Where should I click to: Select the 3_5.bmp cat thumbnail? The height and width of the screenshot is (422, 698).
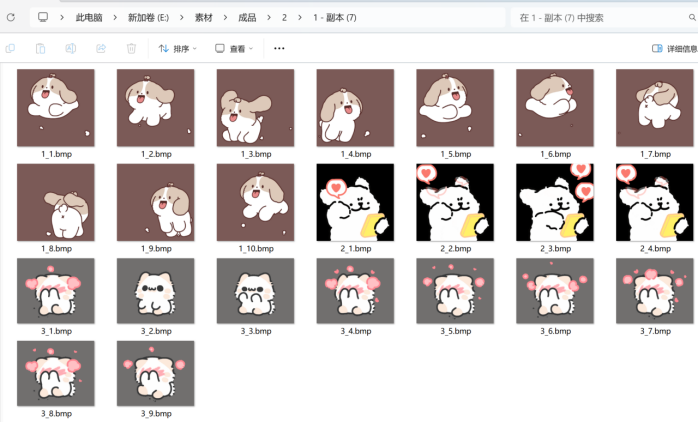pyautogui.click(x=455, y=291)
